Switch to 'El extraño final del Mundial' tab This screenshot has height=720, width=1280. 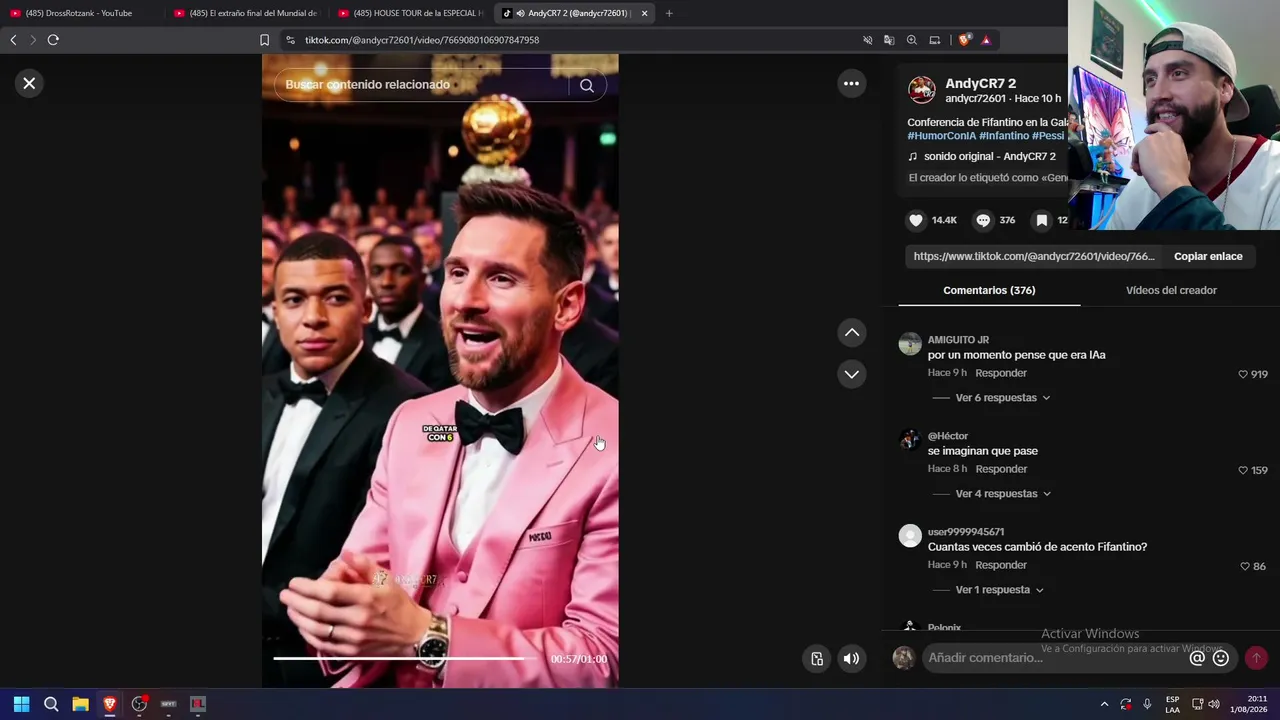click(246, 13)
